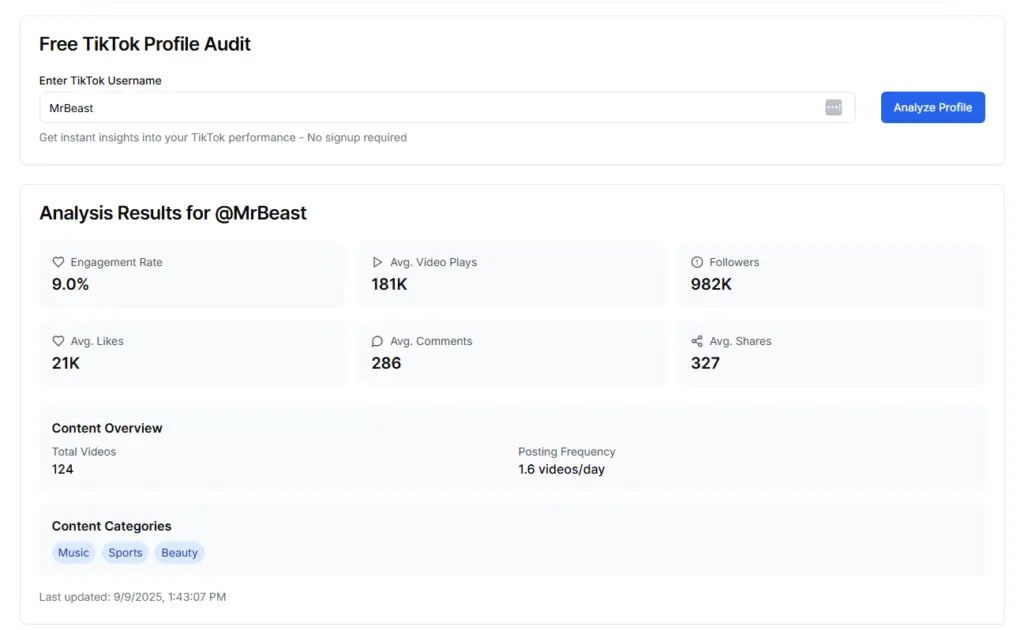Click the heart icon beside Engagement Rate

coord(59,262)
